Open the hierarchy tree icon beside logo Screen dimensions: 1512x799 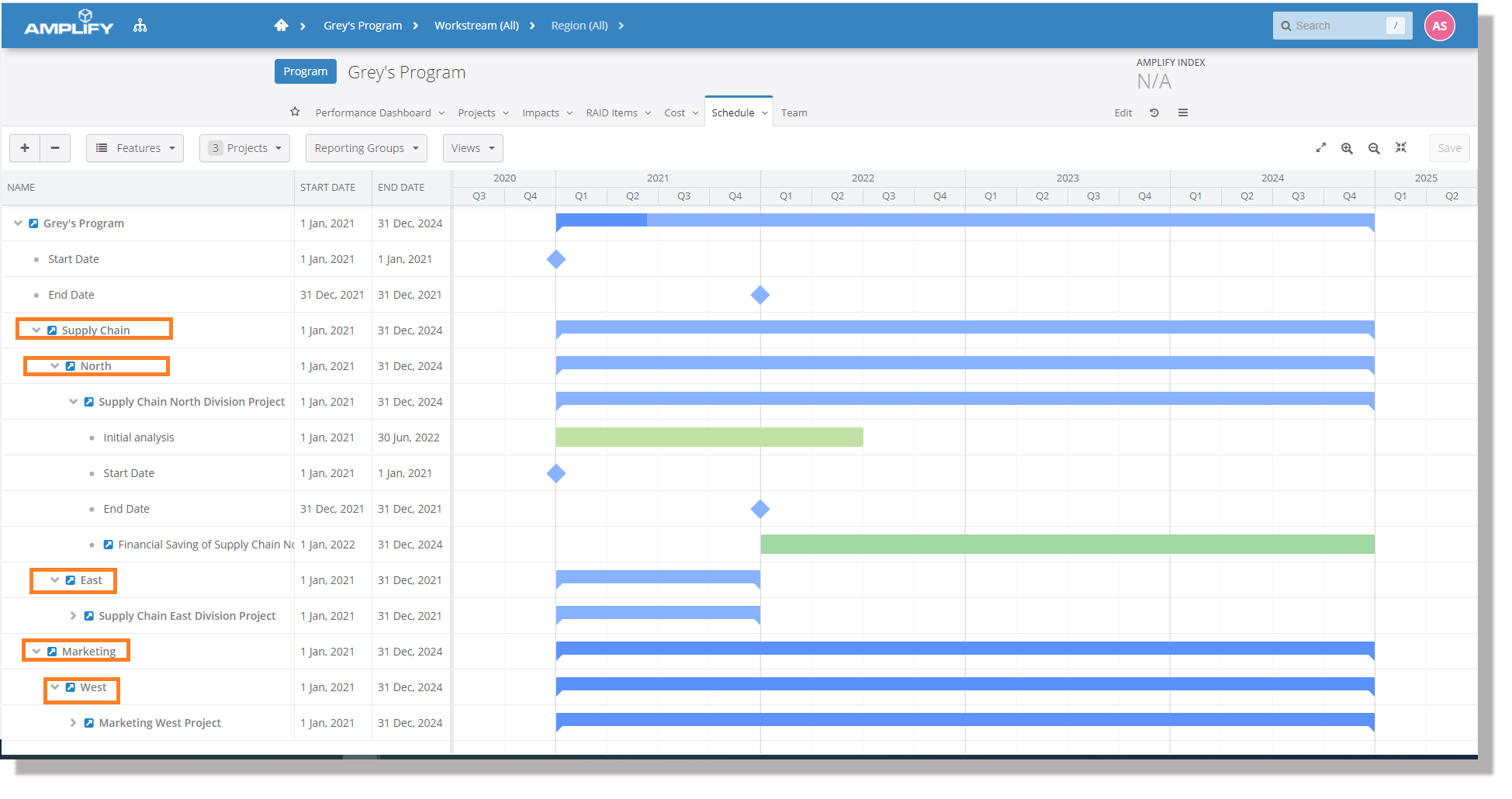click(x=140, y=26)
